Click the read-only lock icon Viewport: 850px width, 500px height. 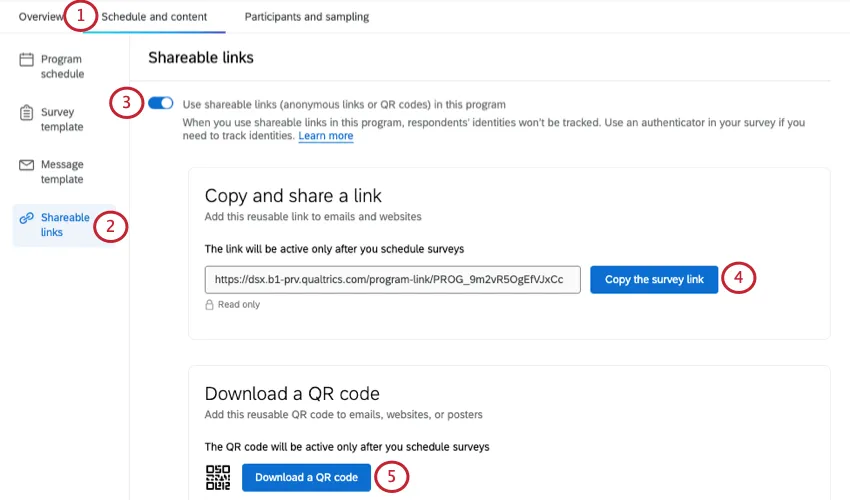(209, 305)
